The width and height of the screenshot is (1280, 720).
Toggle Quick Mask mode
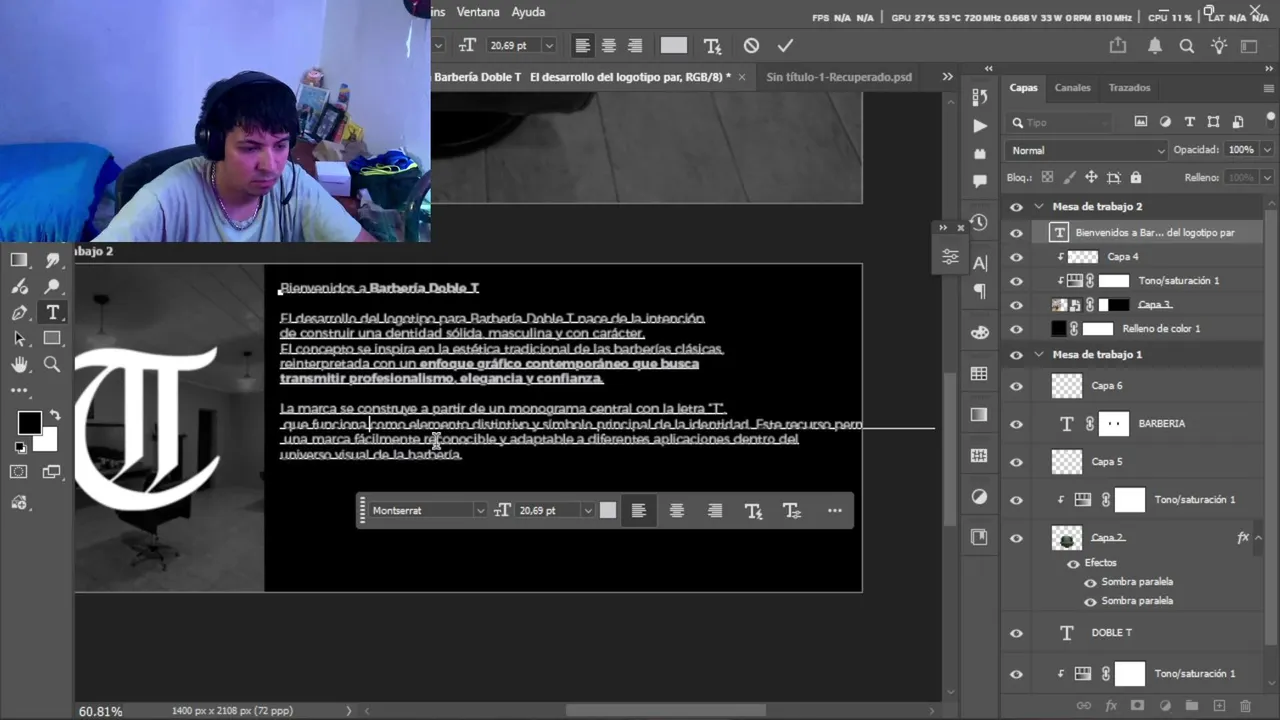[x=19, y=472]
